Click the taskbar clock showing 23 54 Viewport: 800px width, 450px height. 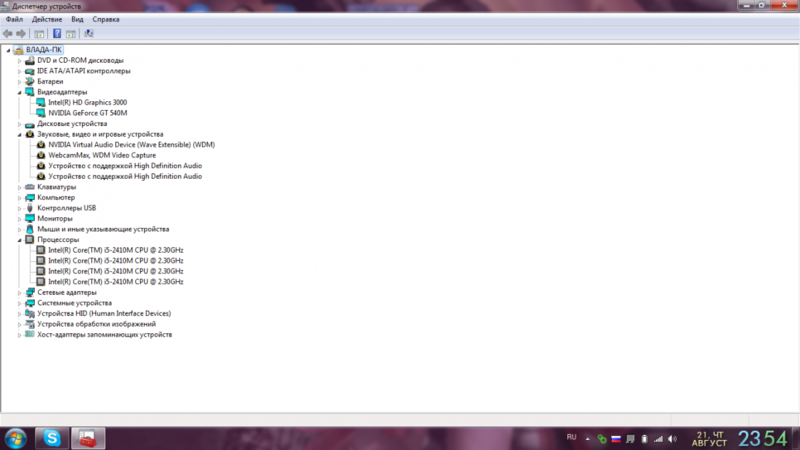coord(763,439)
